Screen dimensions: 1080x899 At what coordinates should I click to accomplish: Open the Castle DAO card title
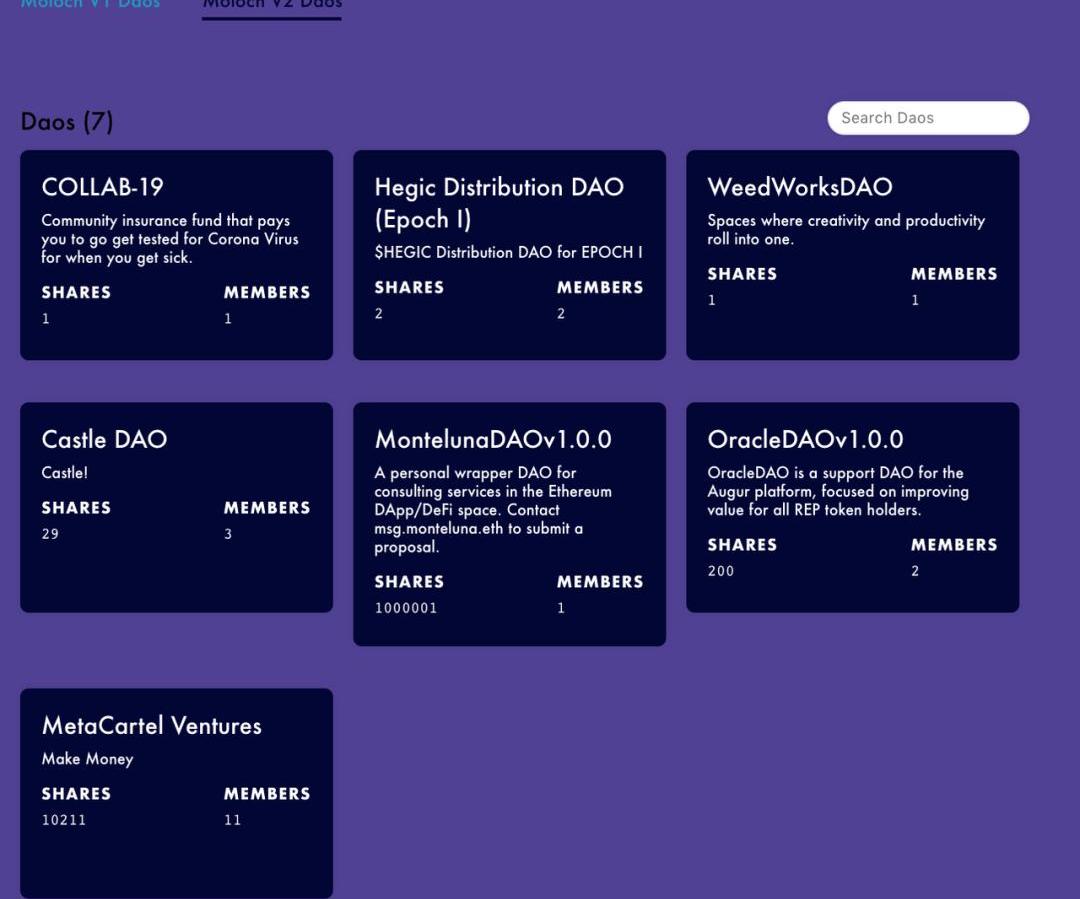(x=104, y=439)
